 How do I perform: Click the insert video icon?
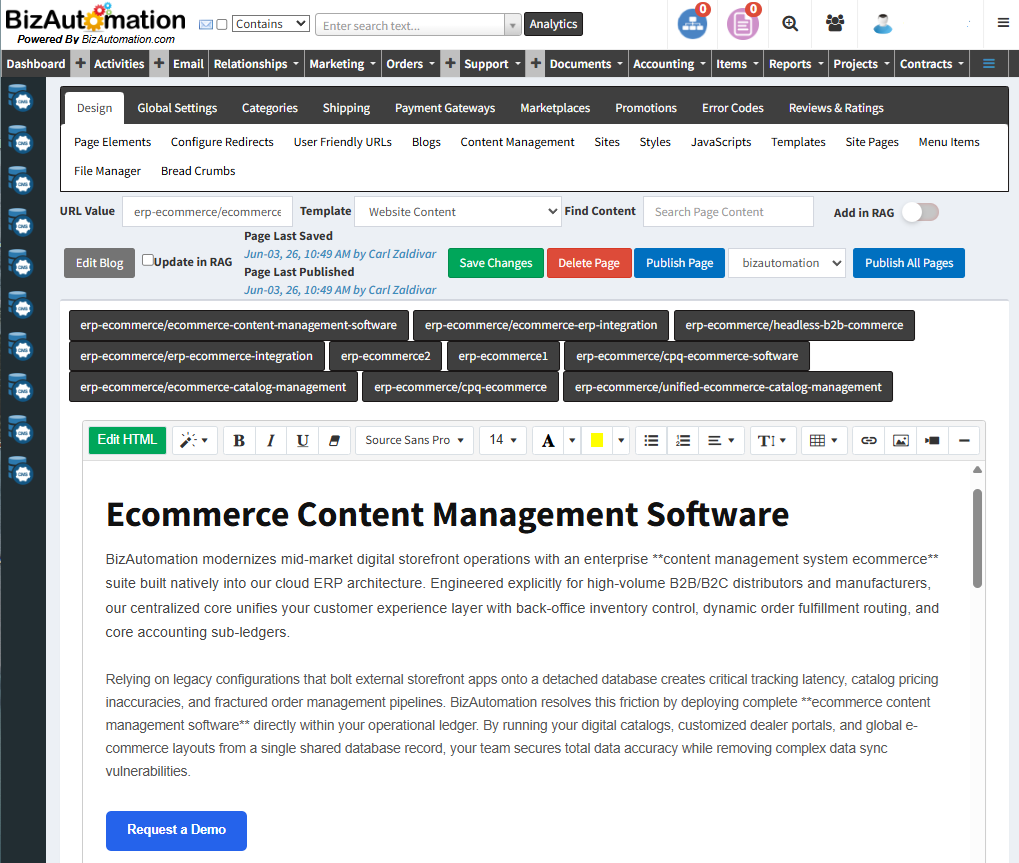[x=932, y=441]
